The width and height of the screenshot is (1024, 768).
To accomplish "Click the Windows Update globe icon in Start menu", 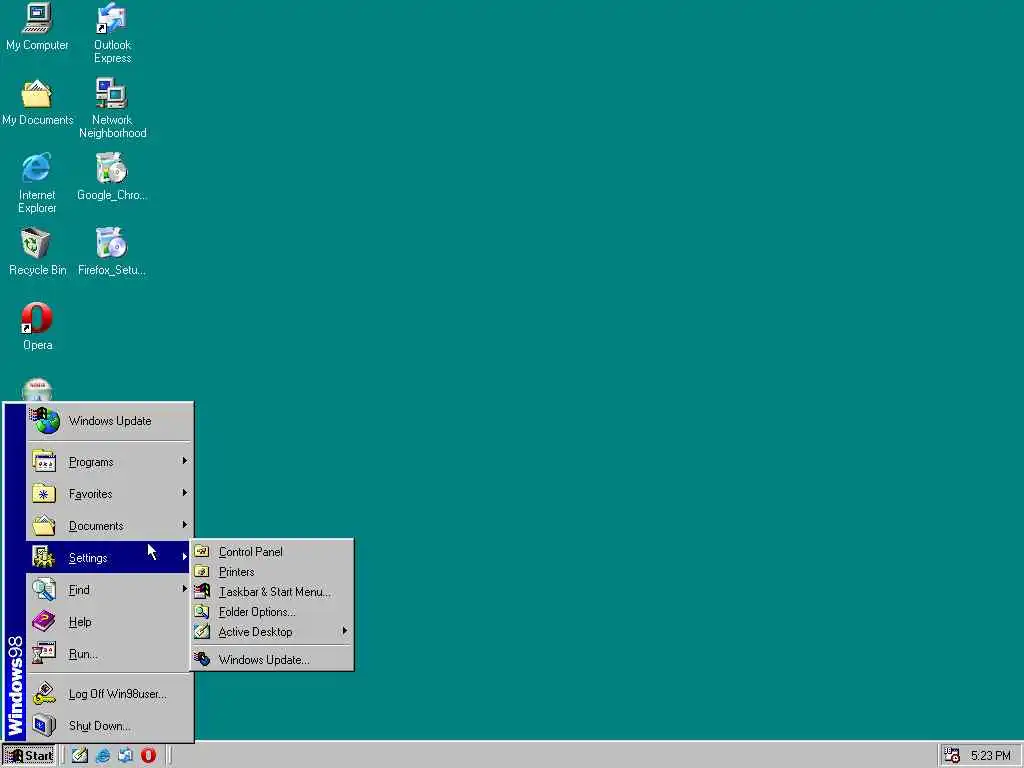I will 45,421.
